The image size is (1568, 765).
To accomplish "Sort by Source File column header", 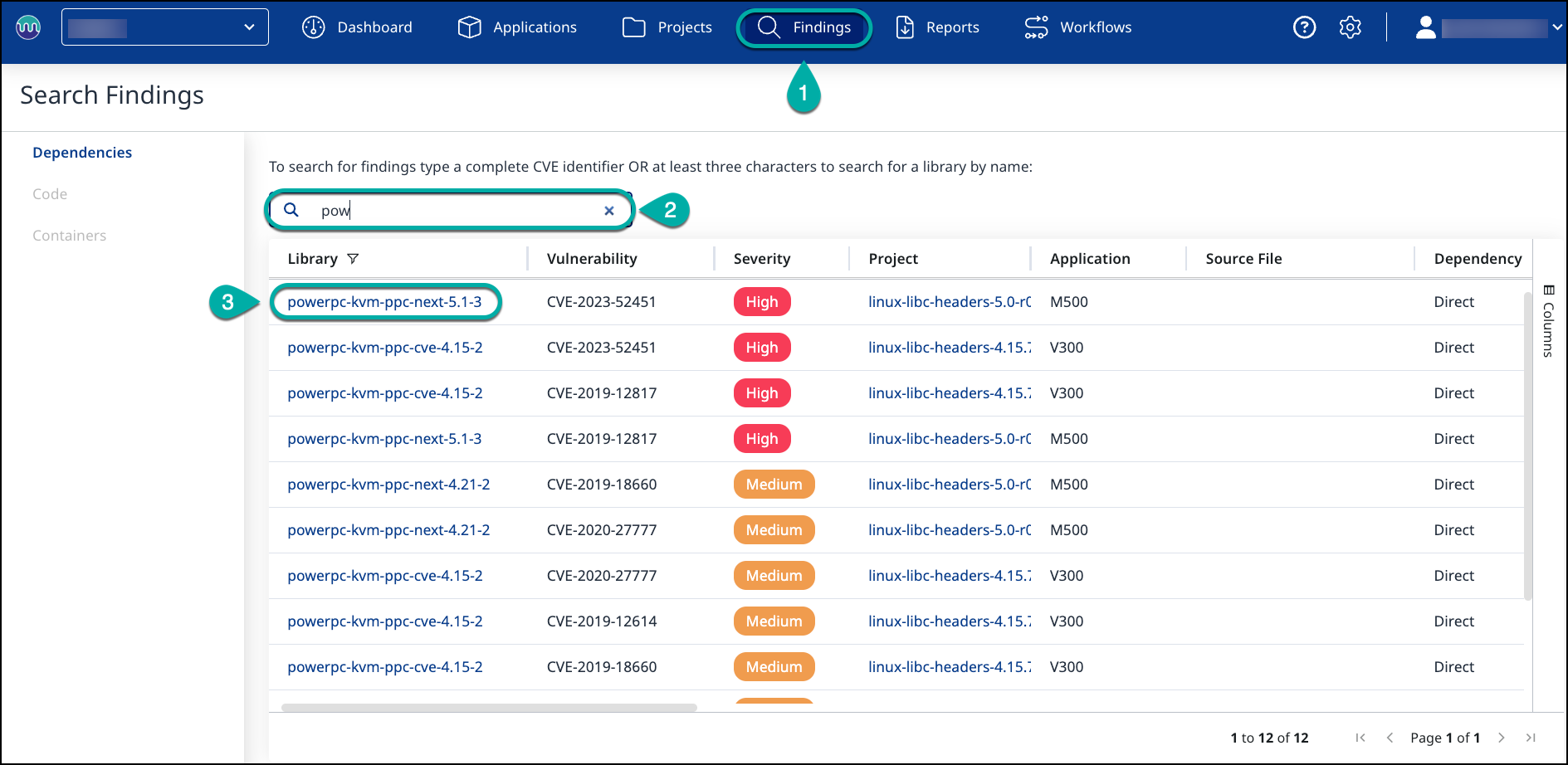I will (1243, 259).
